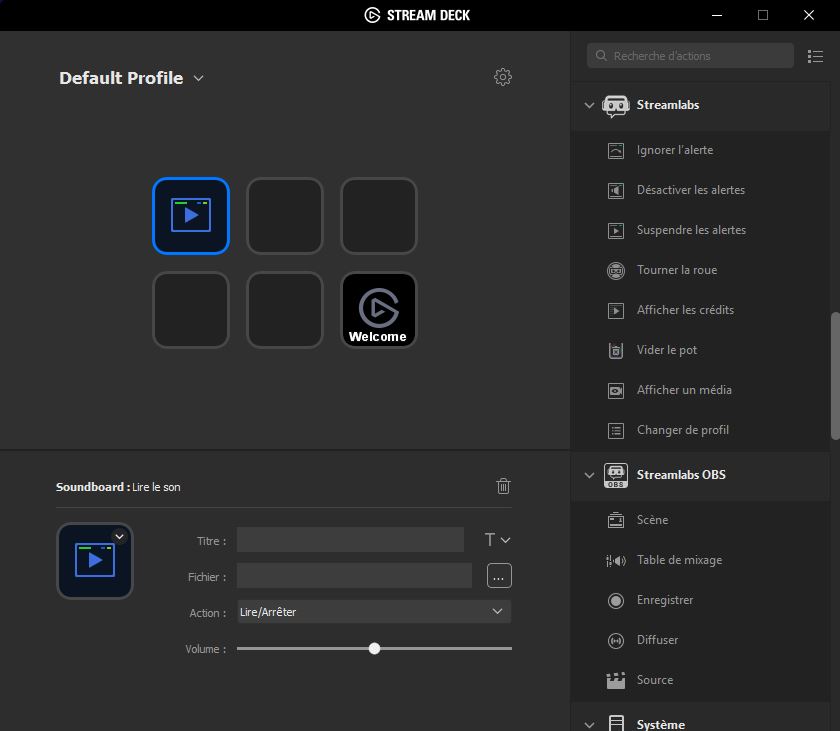The width and height of the screenshot is (840, 731).
Task: Close the Stream Deck window
Action: pos(809,15)
